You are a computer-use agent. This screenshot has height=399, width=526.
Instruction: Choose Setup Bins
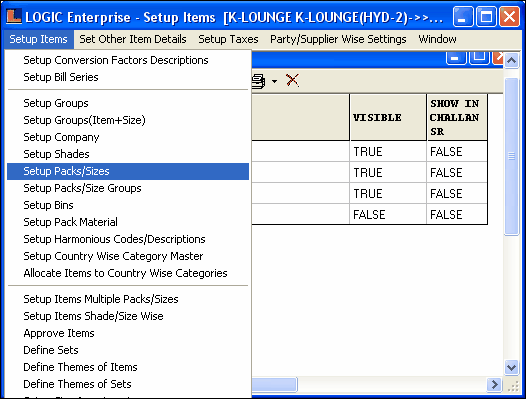tap(128, 205)
